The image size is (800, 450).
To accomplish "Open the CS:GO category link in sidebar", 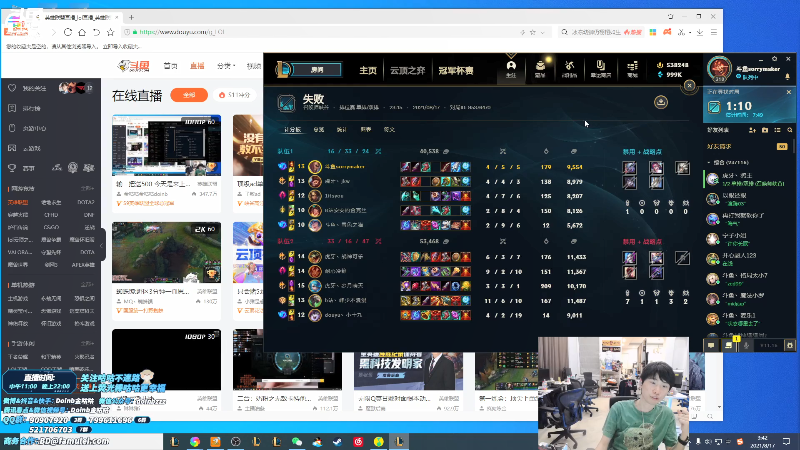I will point(51,228).
